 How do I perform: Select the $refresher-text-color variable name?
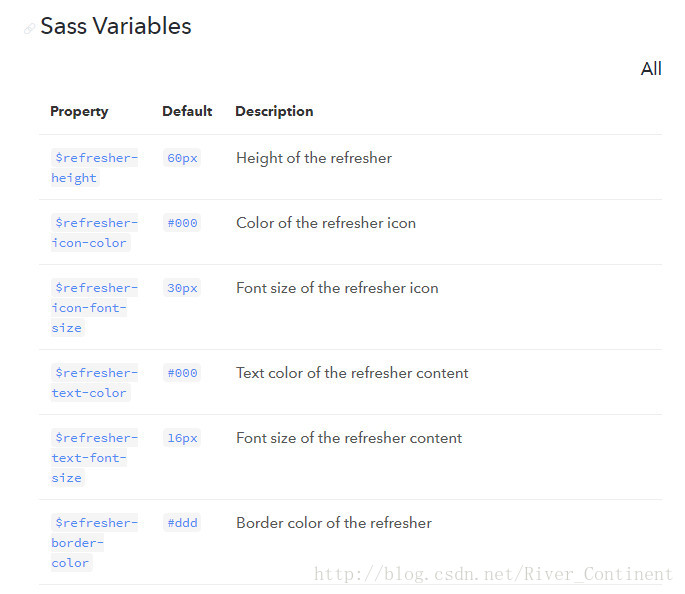tap(94, 383)
